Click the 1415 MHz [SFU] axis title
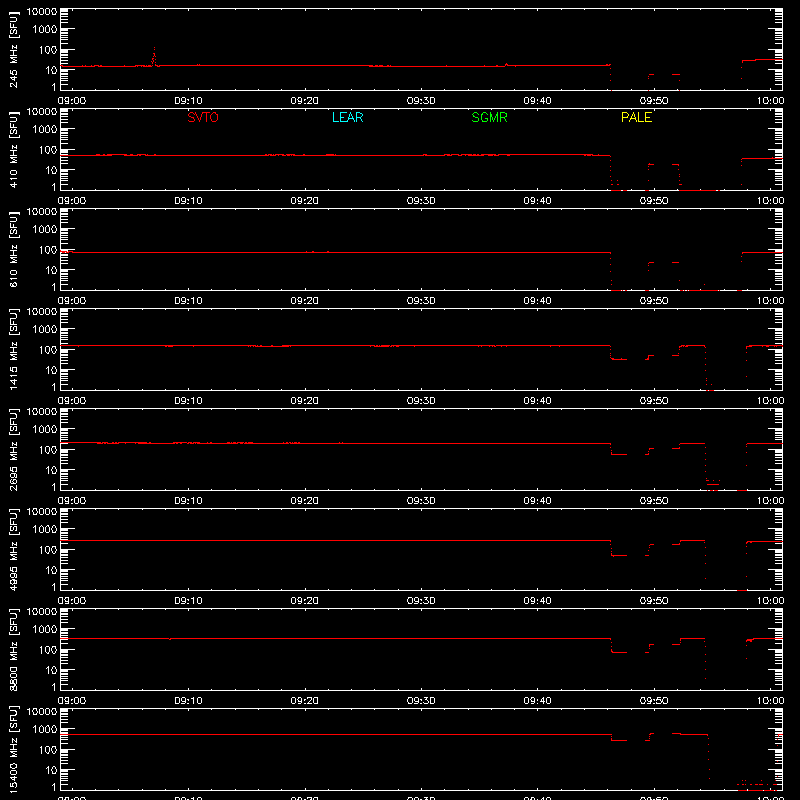This screenshot has height=800, width=800. coord(14,349)
